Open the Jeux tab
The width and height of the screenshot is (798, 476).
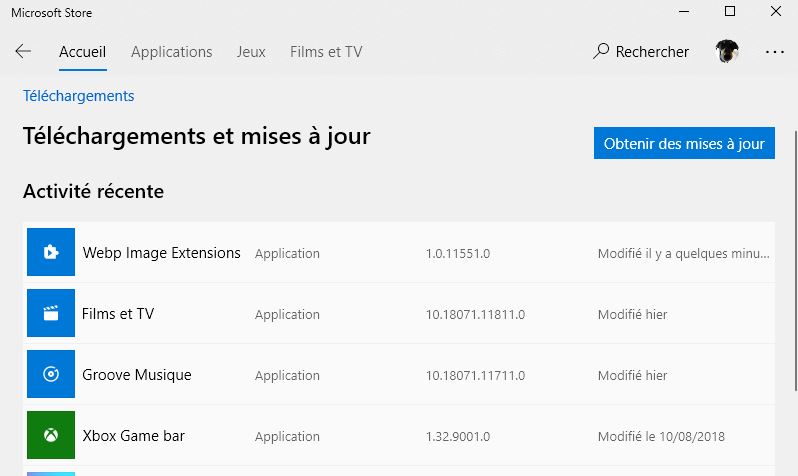pyautogui.click(x=251, y=52)
